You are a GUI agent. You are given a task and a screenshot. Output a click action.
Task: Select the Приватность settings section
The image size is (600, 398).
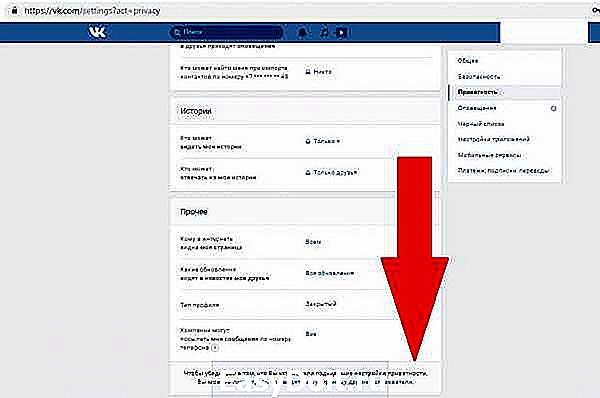point(478,92)
